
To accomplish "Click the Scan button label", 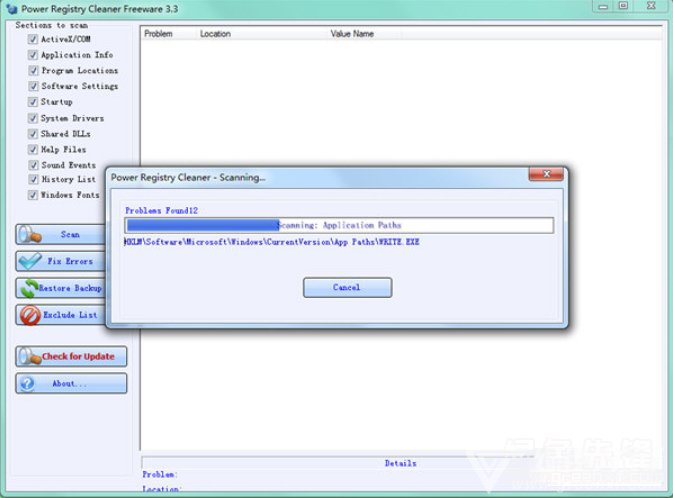I will 70,234.
